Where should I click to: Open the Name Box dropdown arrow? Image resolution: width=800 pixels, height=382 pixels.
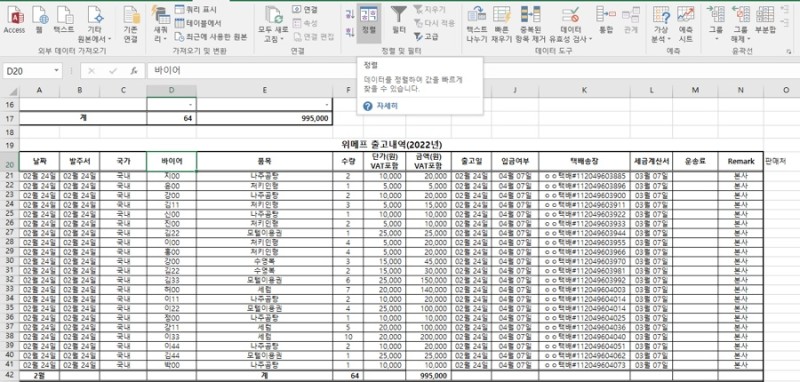(x=56, y=71)
